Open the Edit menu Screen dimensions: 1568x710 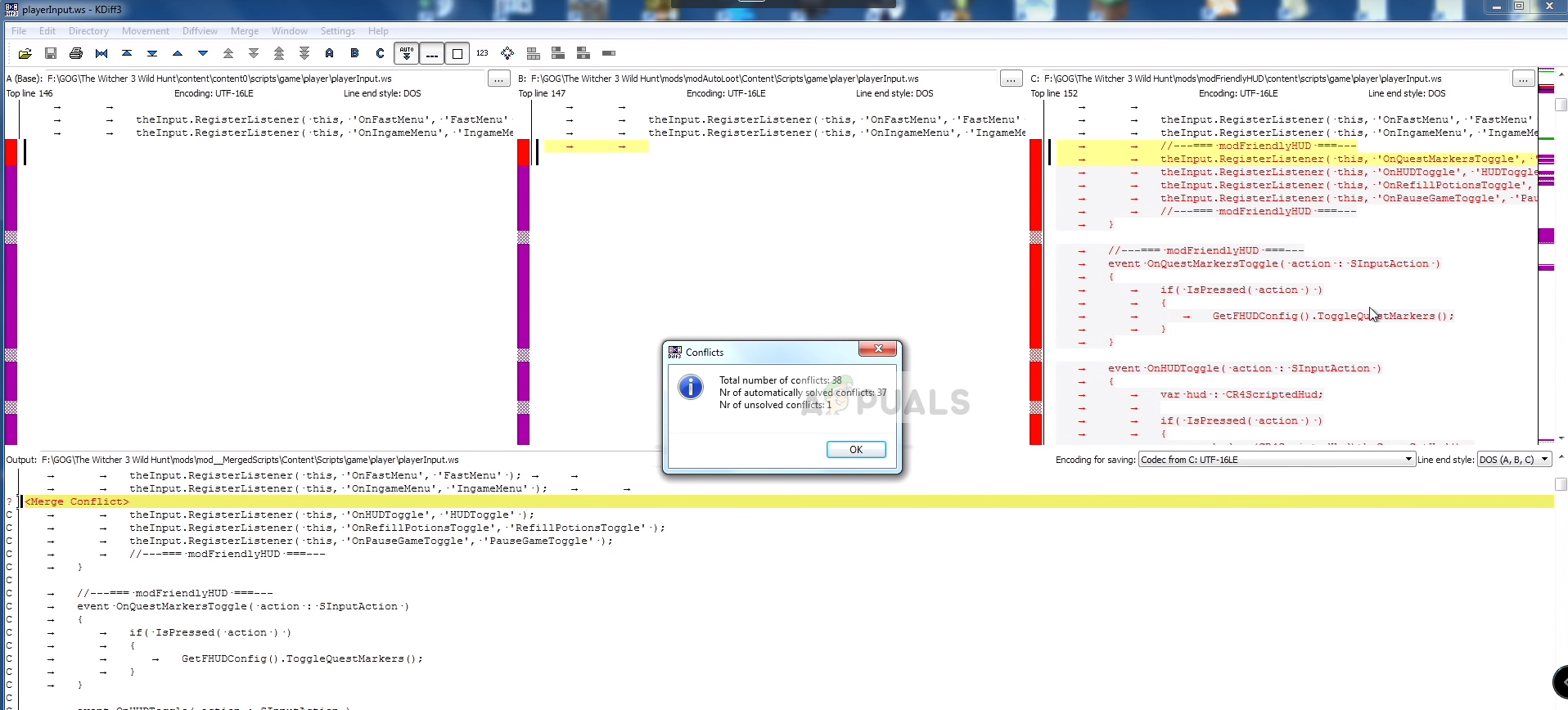point(47,31)
